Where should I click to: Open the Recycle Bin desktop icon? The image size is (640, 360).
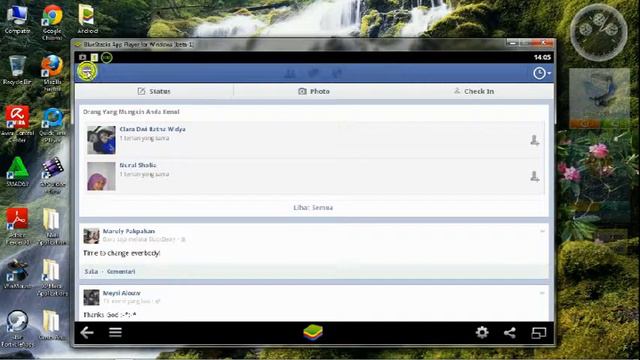coord(17,70)
